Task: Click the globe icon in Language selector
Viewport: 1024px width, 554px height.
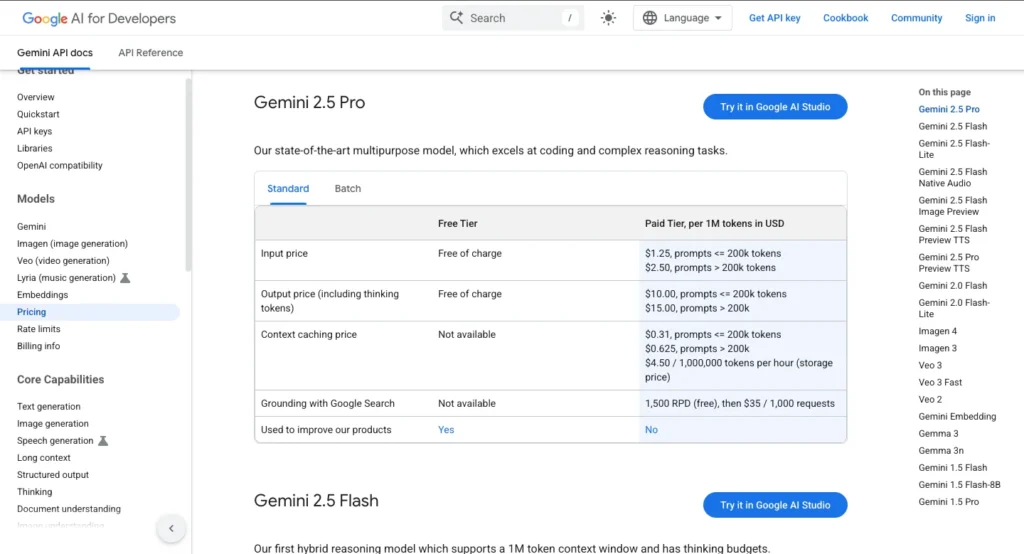Action: [x=650, y=18]
